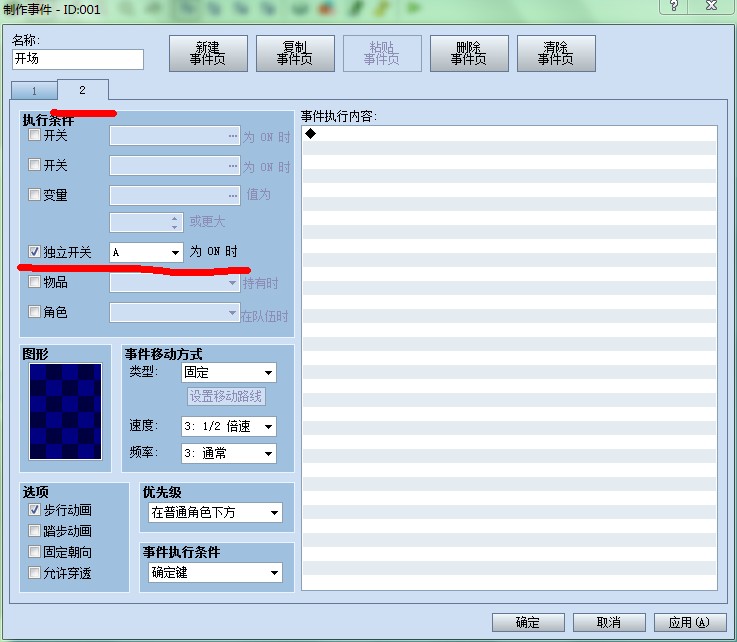Open the 优先级 priority dropdown
This screenshot has height=642, width=737.
(x=216, y=512)
